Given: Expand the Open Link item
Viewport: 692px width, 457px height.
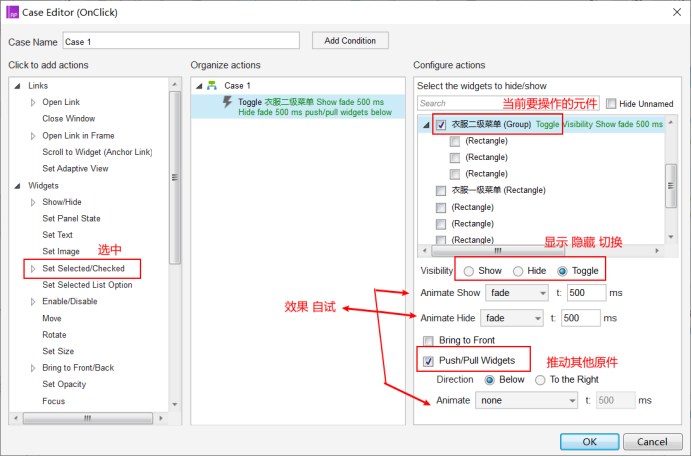Looking at the screenshot, I should [x=33, y=102].
